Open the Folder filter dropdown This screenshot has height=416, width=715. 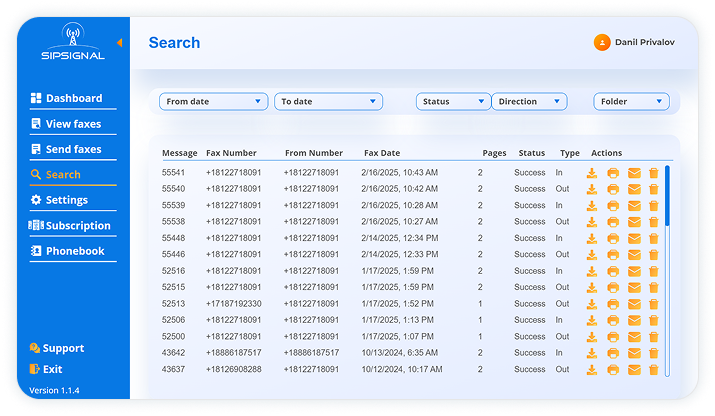(631, 101)
